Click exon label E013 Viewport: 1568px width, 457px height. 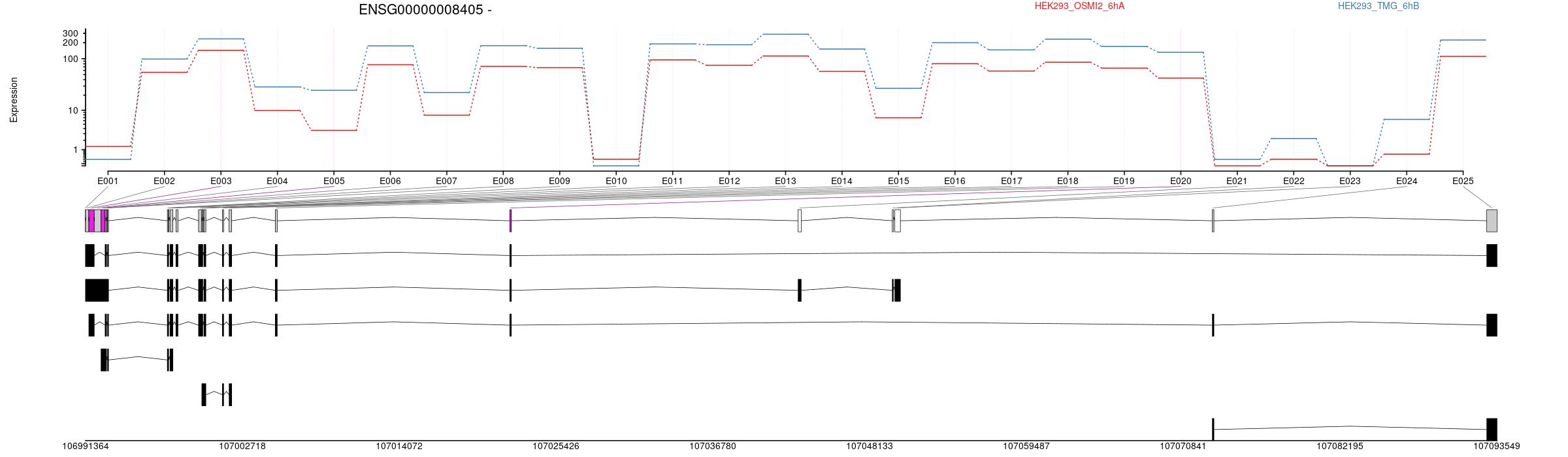point(785,181)
